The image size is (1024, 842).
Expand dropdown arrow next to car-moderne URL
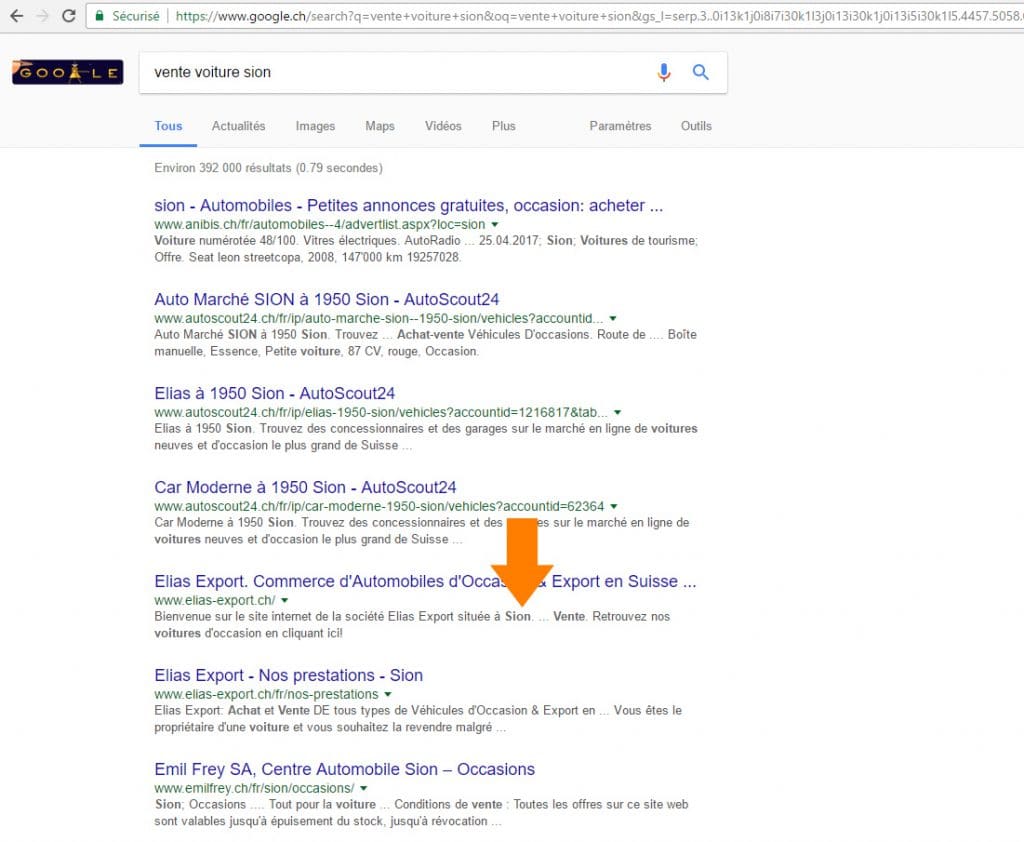click(x=614, y=507)
